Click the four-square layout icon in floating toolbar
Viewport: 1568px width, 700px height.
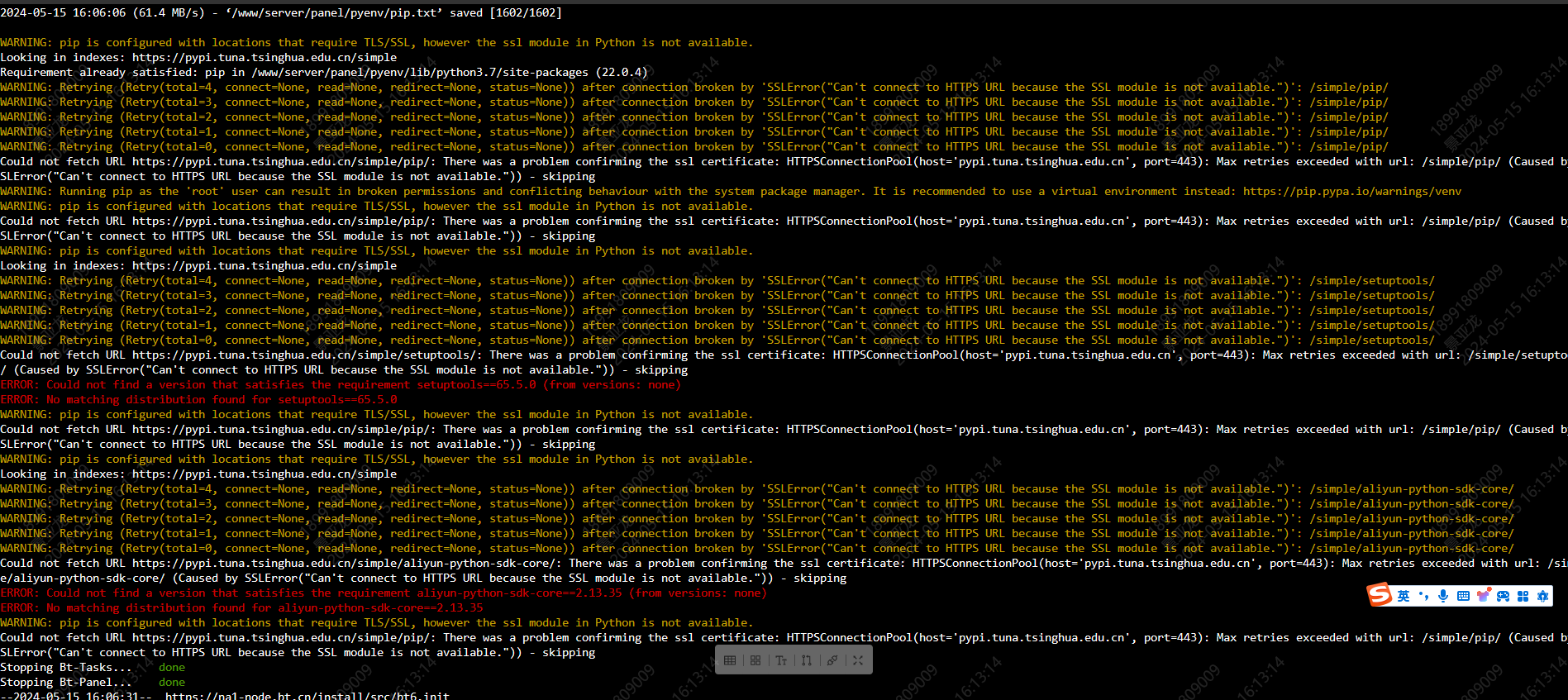[x=755, y=660]
